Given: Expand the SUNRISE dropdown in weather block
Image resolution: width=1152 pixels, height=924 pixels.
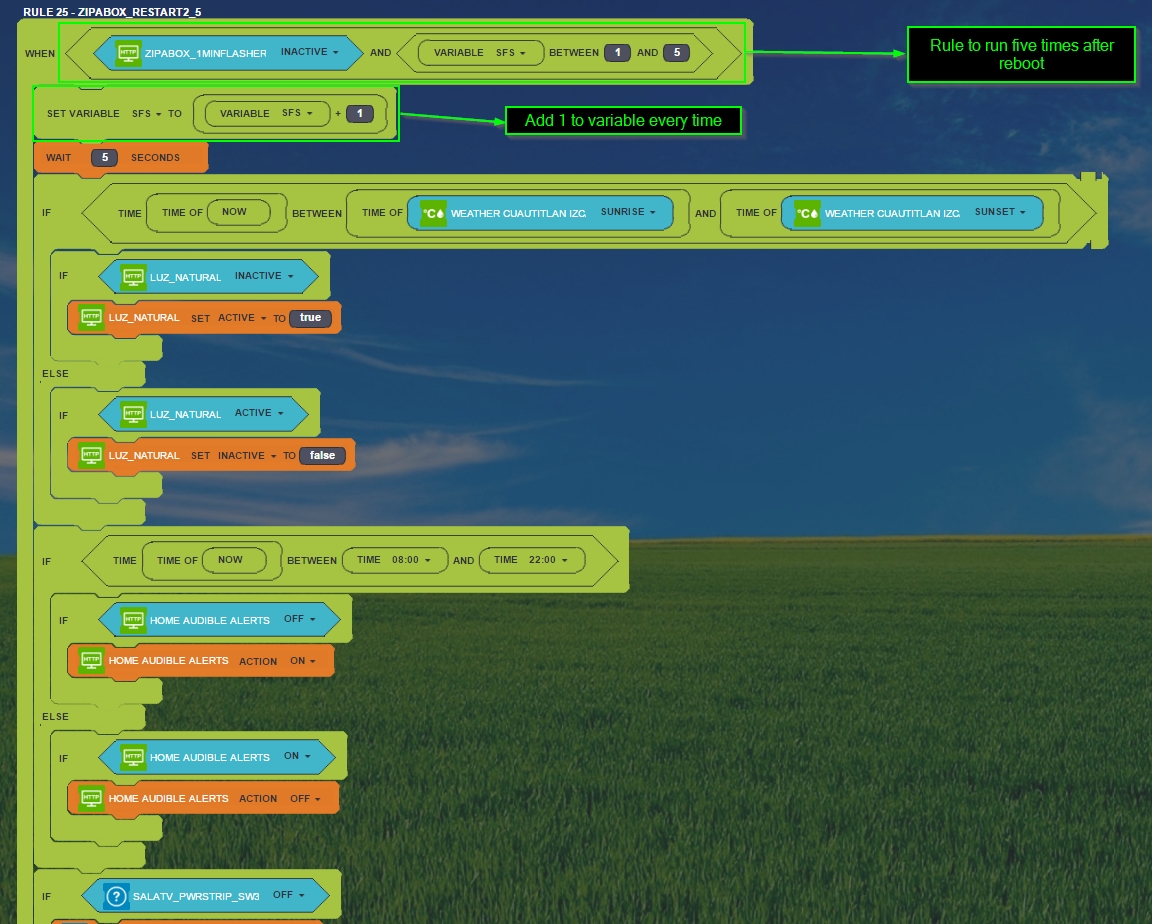Looking at the screenshot, I should [628, 212].
